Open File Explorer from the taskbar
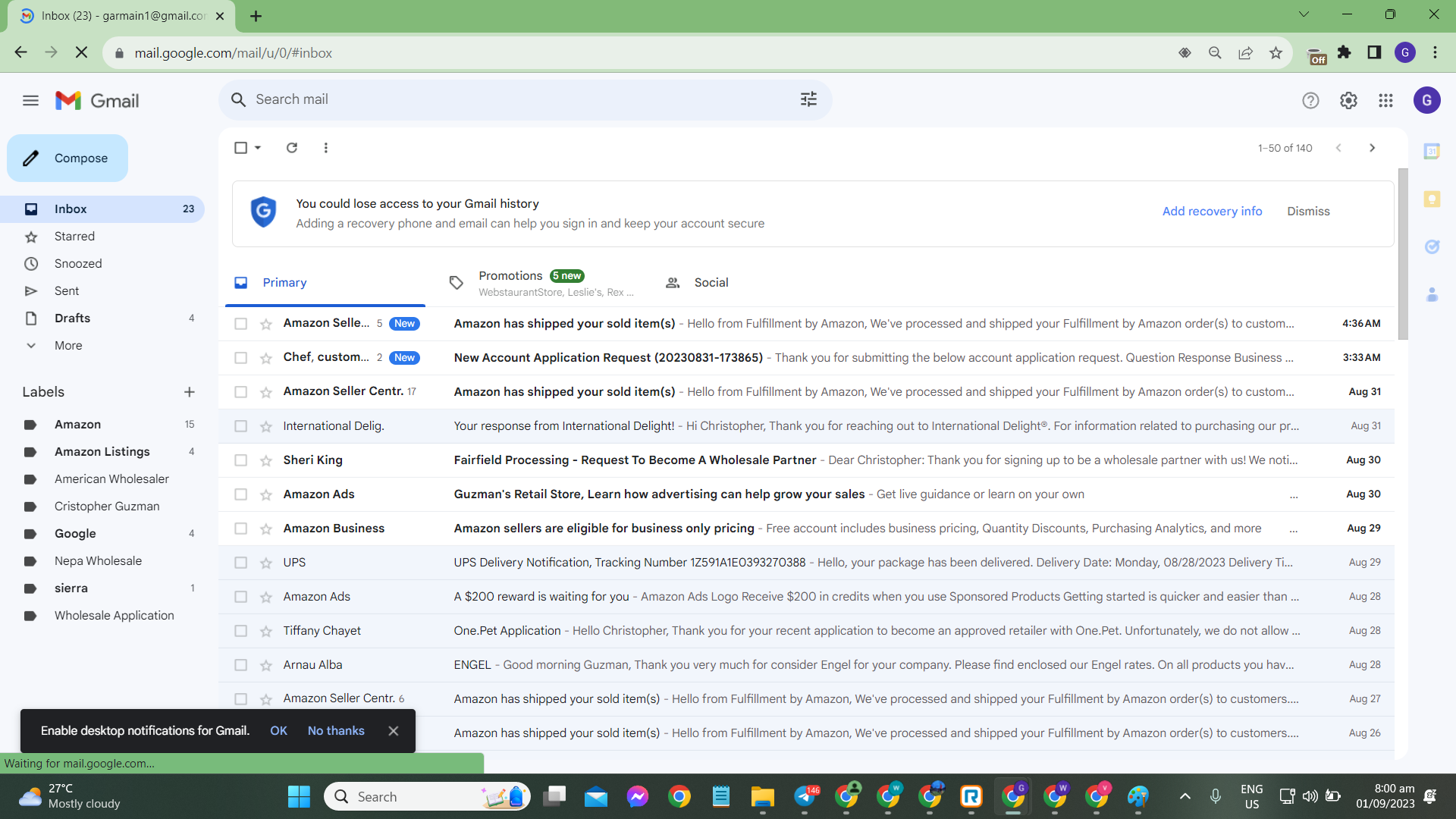 (x=762, y=796)
